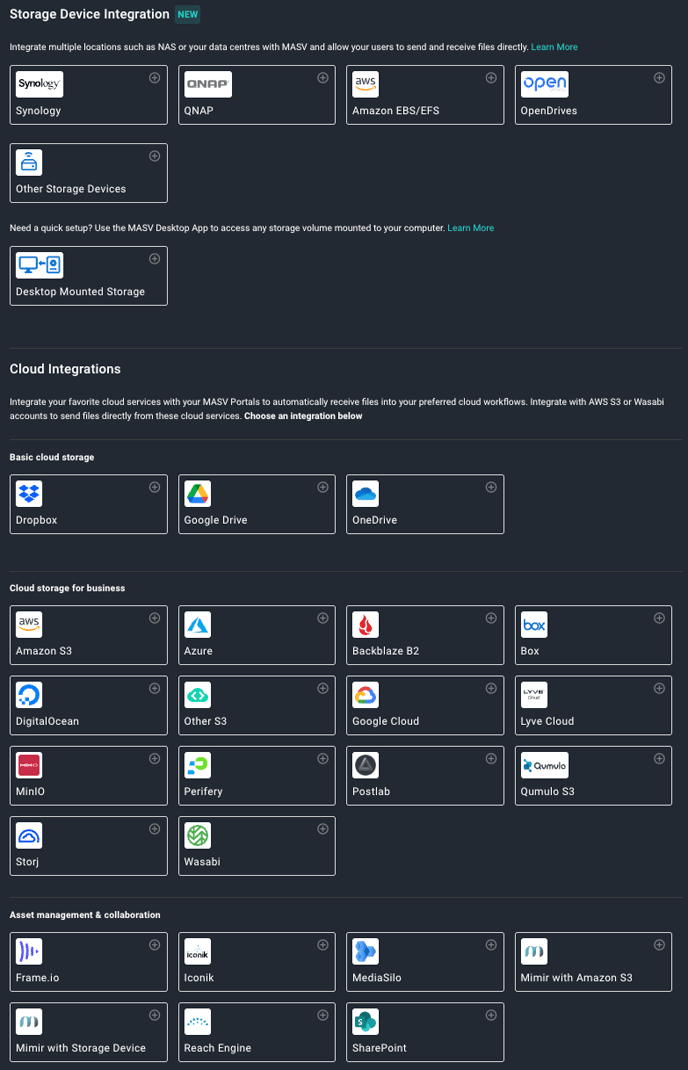Viewport: 688px width, 1070px height.
Task: Click the Dropbox logo icon
Action: click(x=29, y=493)
